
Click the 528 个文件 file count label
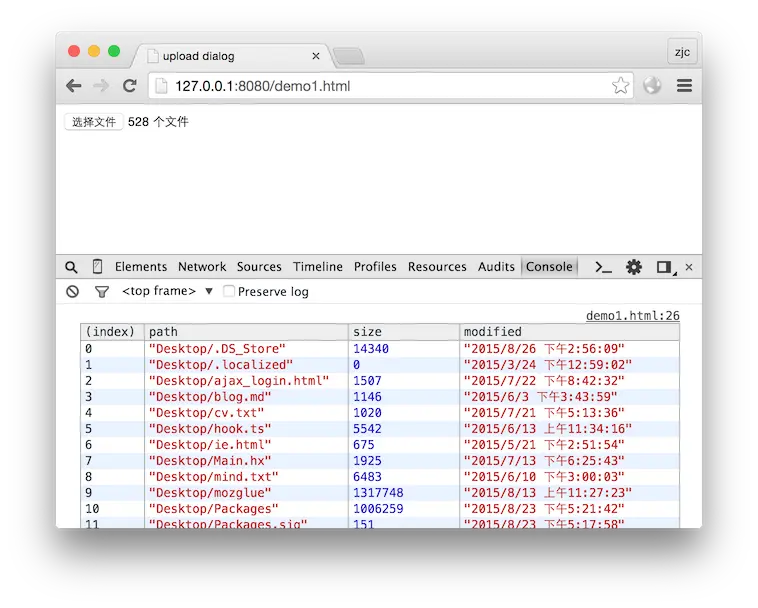(158, 122)
